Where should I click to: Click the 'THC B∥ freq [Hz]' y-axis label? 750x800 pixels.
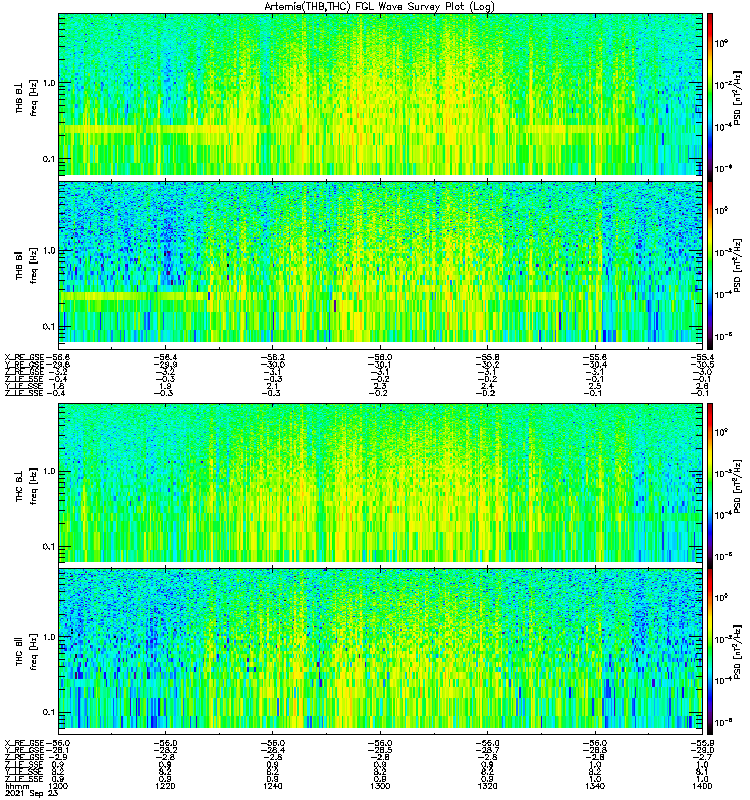pos(26,652)
